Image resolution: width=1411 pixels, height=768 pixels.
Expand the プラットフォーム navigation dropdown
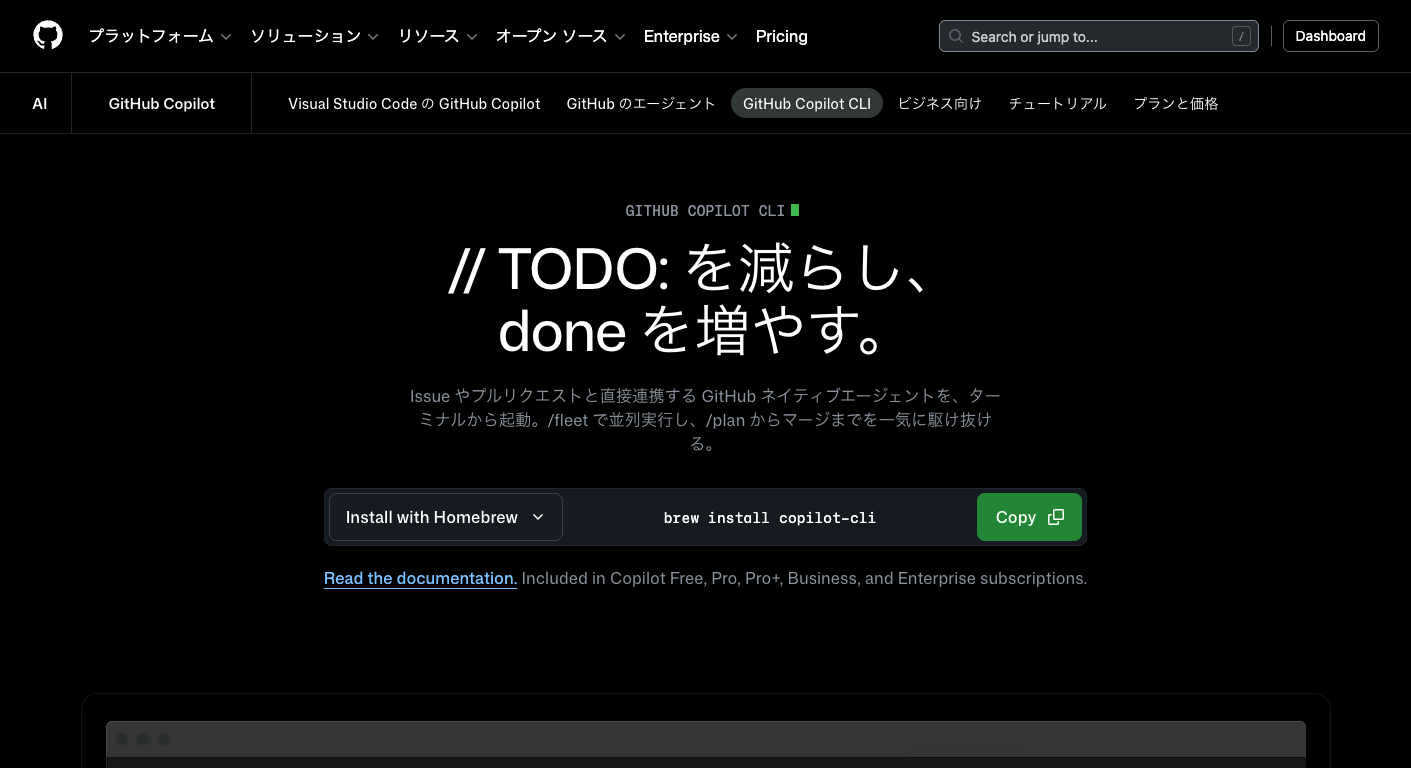(158, 36)
